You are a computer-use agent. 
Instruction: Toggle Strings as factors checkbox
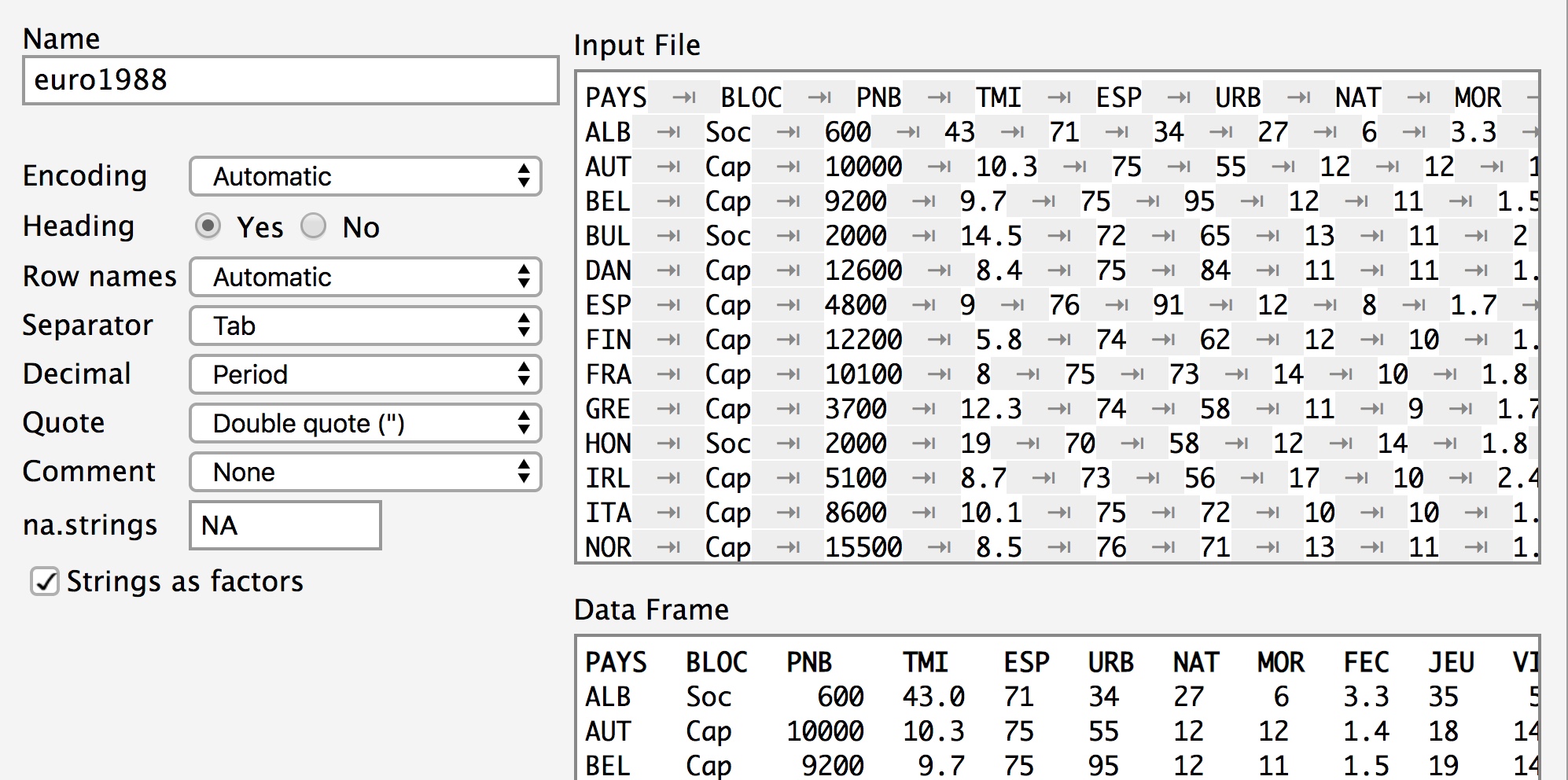(45, 582)
